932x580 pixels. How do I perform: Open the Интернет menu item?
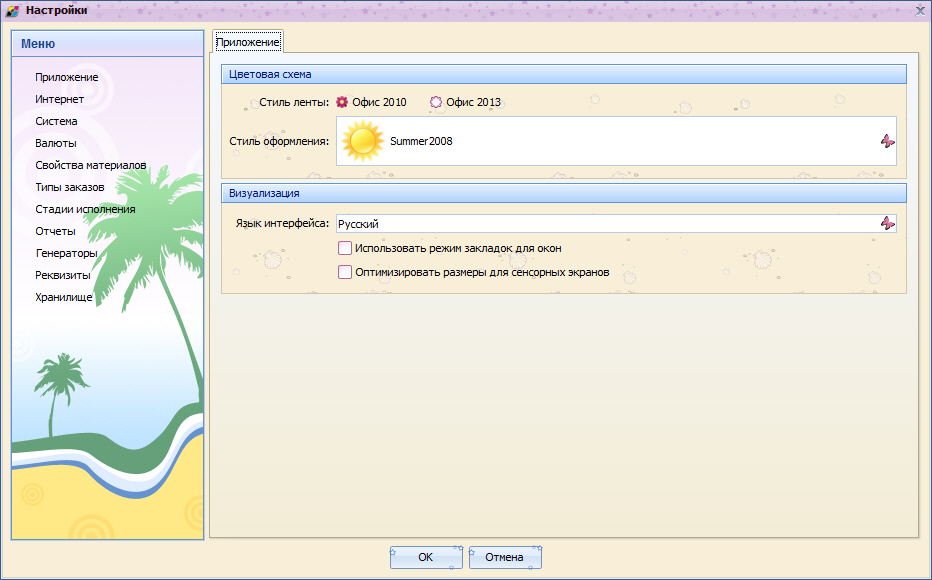[x=59, y=99]
